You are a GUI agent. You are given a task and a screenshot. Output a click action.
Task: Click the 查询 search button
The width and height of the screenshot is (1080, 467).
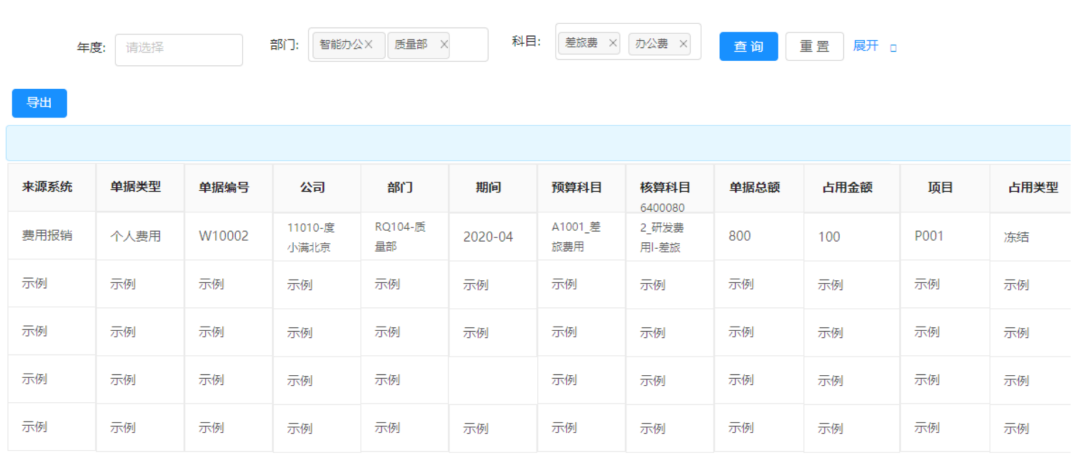pos(748,46)
